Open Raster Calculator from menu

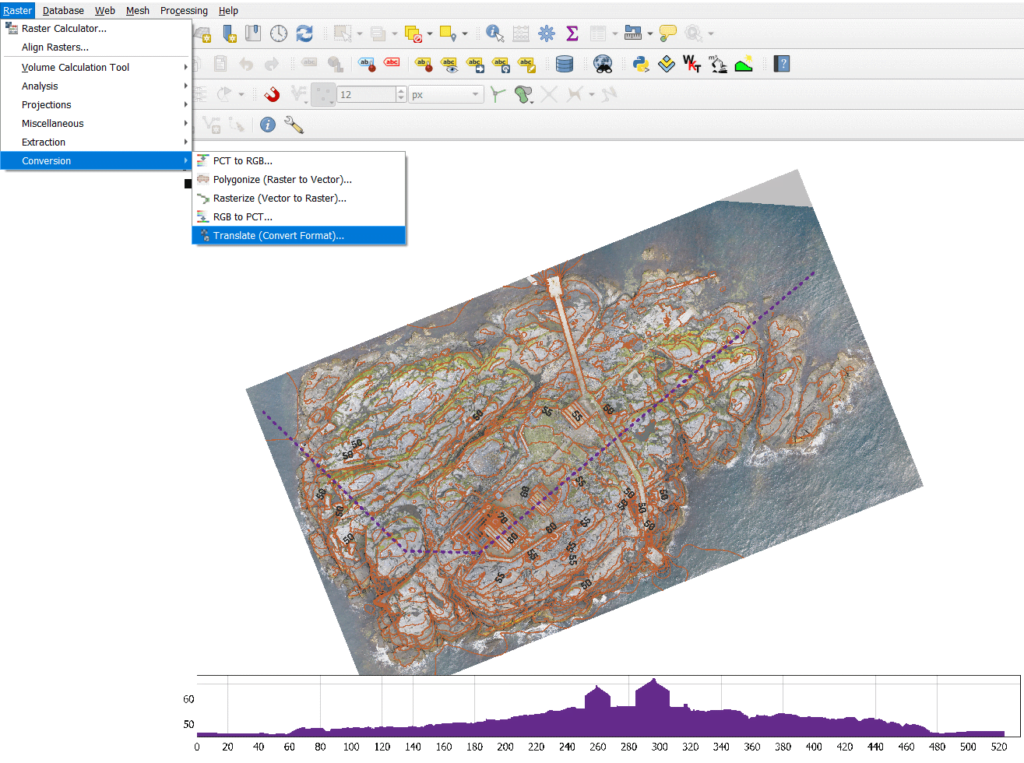[x=64, y=29]
